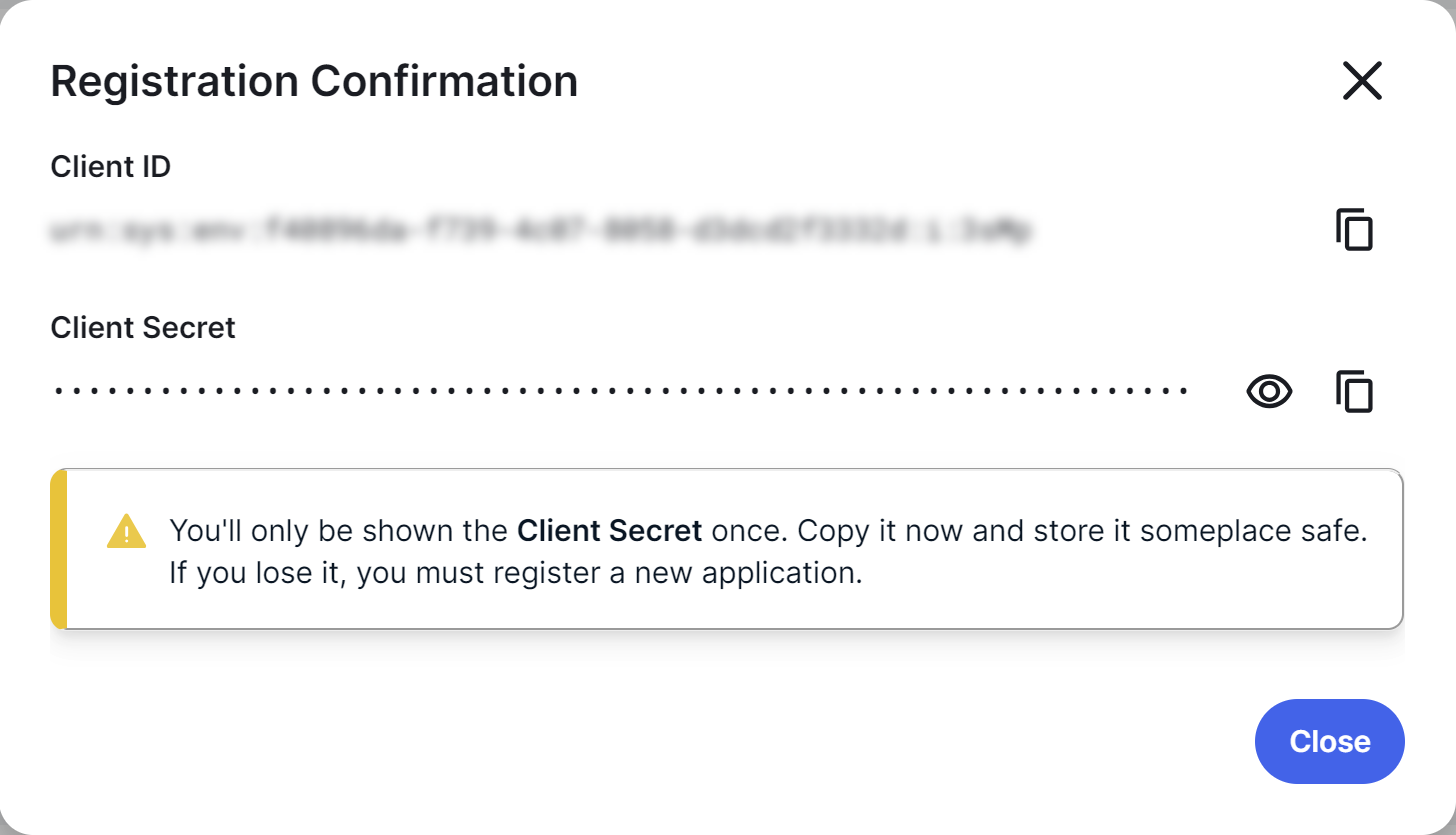Viewport: 1456px width, 835px height.
Task: Click the last dot of the masked secret
Action: [x=1186, y=390]
